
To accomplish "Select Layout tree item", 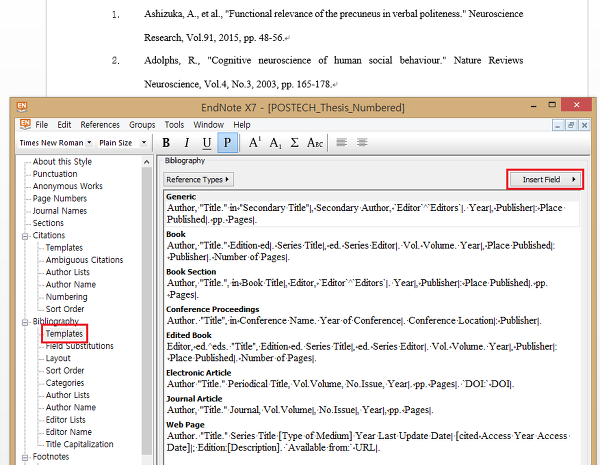I will coord(58,358).
